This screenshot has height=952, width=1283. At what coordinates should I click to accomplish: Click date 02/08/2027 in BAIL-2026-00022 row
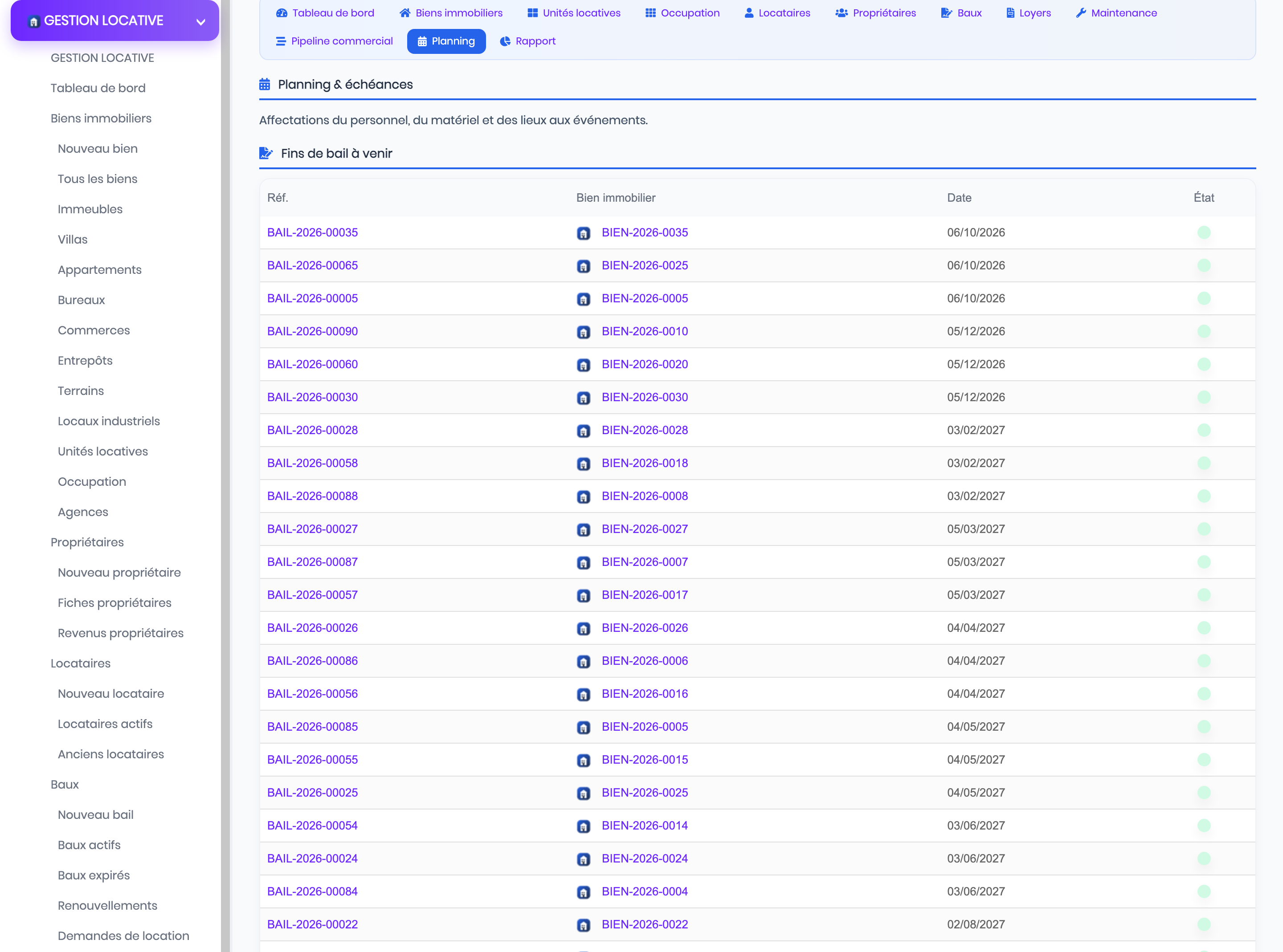(976, 924)
